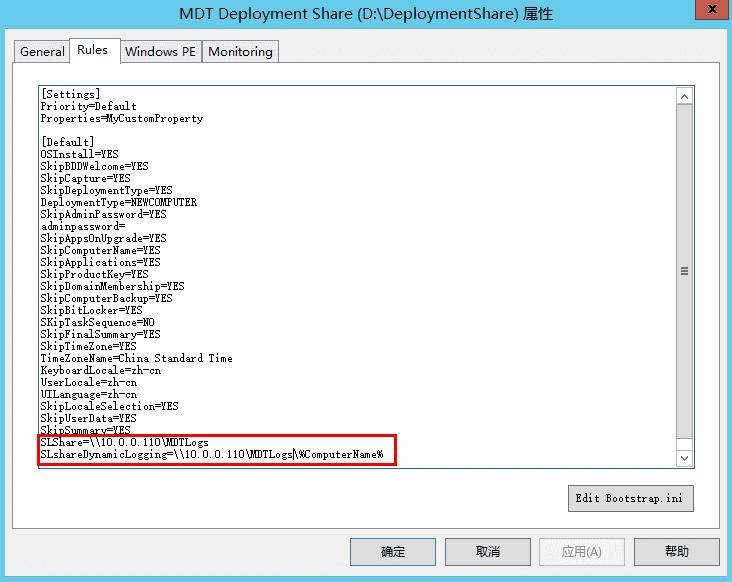Click the Properties=MyCustomProperty line
Image resolution: width=732 pixels, height=582 pixels.
122,118
